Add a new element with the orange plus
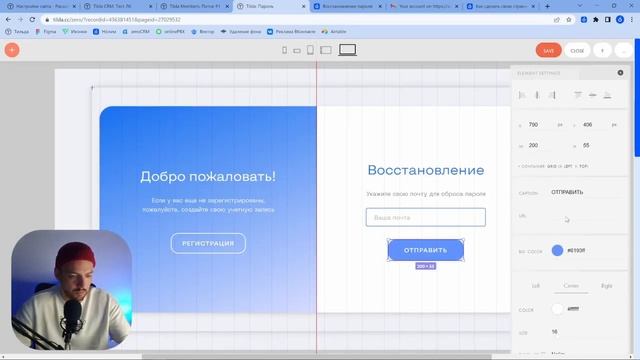The width and height of the screenshot is (640, 360). point(12,50)
